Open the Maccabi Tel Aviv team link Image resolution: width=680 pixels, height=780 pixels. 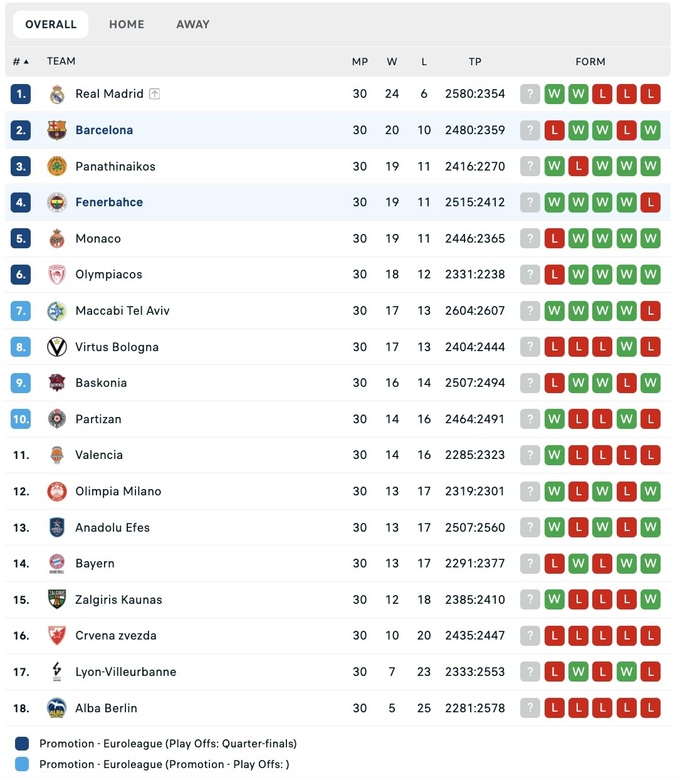[x=122, y=311]
